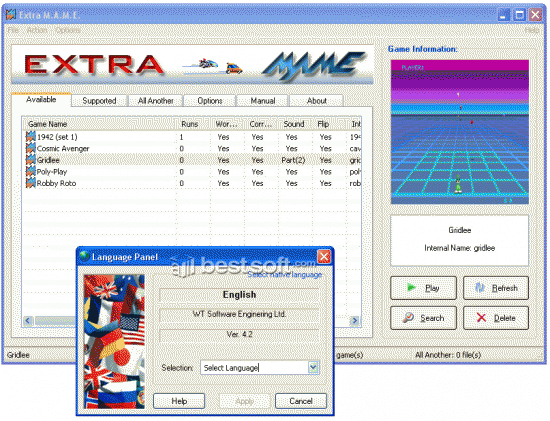This screenshot has height=421, width=550.
Task: Click the Search button
Action: click(423, 318)
